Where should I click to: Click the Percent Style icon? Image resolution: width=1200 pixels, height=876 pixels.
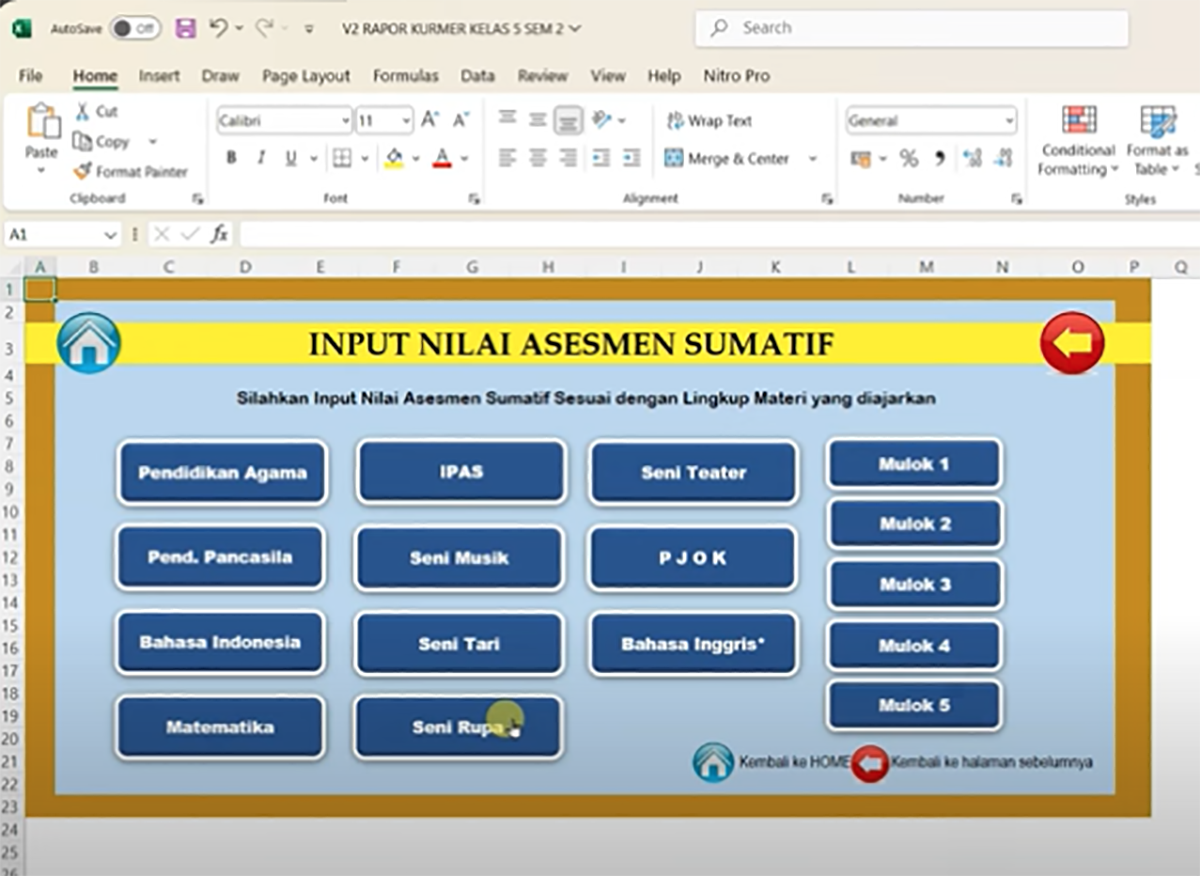[x=908, y=158]
